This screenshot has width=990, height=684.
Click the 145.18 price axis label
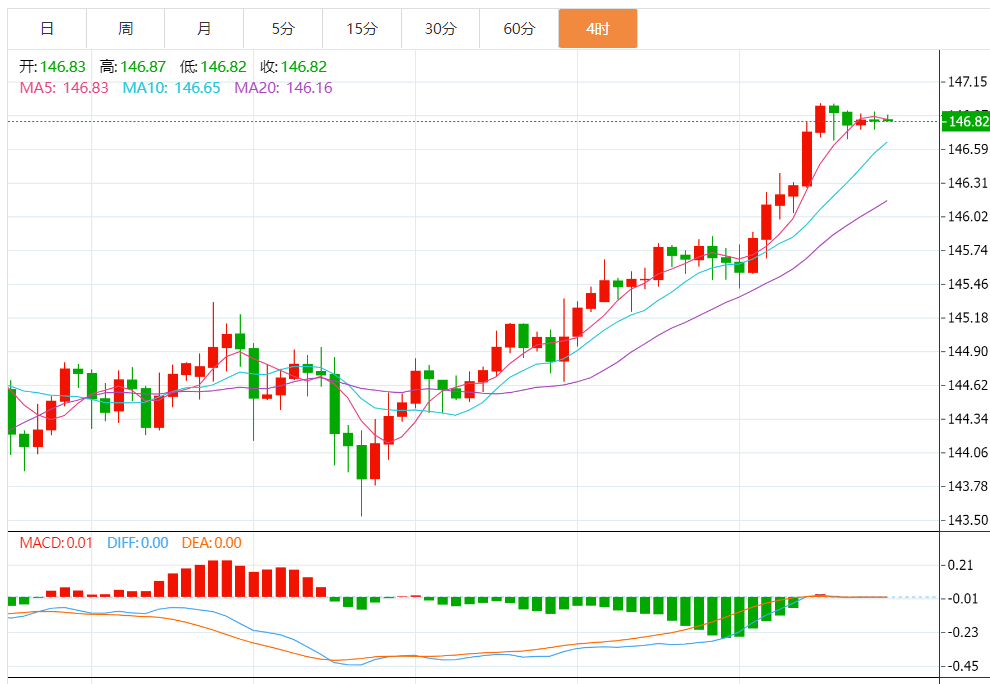pyautogui.click(x=967, y=318)
